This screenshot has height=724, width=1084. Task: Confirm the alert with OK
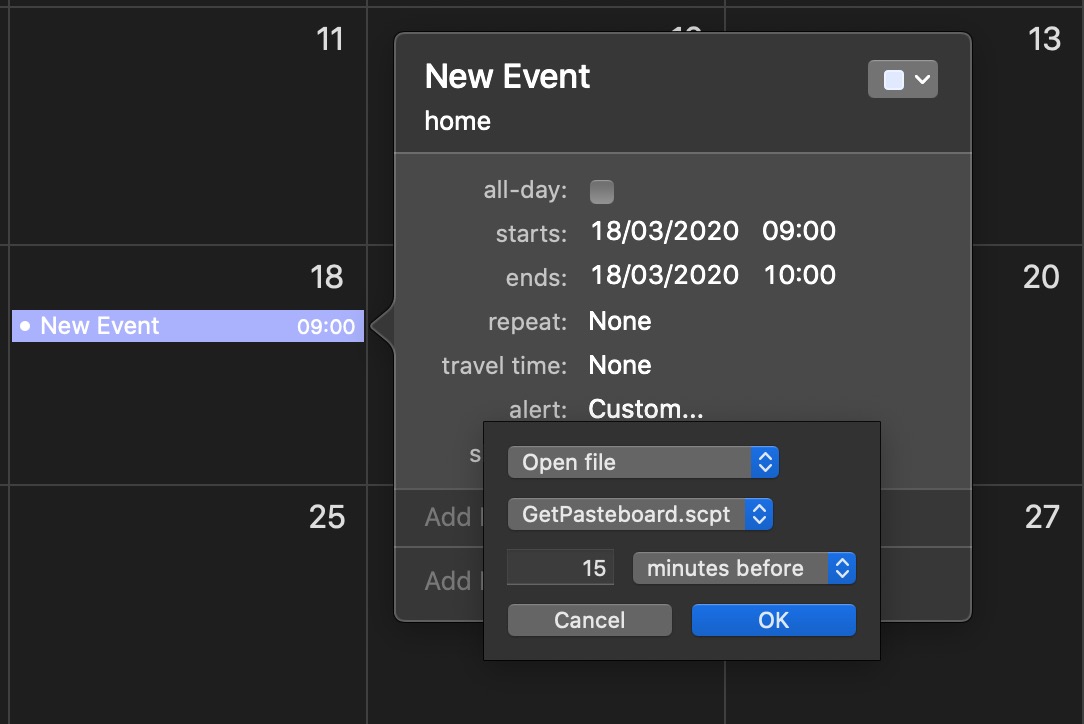click(774, 620)
